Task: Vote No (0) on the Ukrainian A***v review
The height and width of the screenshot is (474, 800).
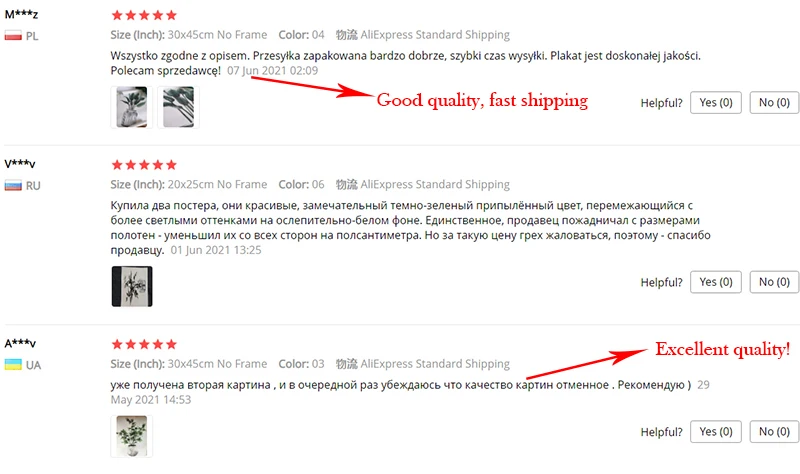Action: pos(774,432)
